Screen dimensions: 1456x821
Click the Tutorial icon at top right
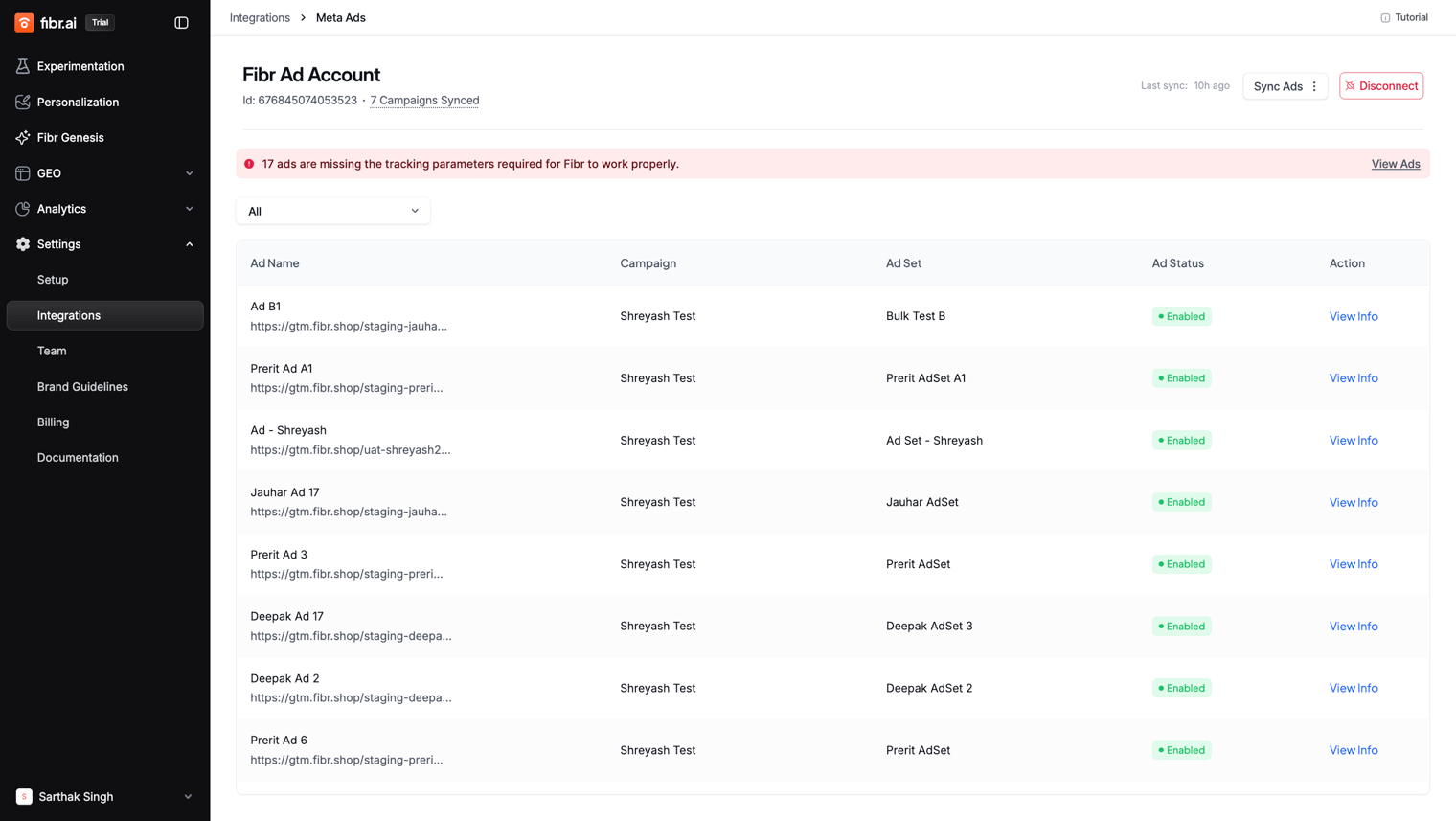pyautogui.click(x=1385, y=17)
